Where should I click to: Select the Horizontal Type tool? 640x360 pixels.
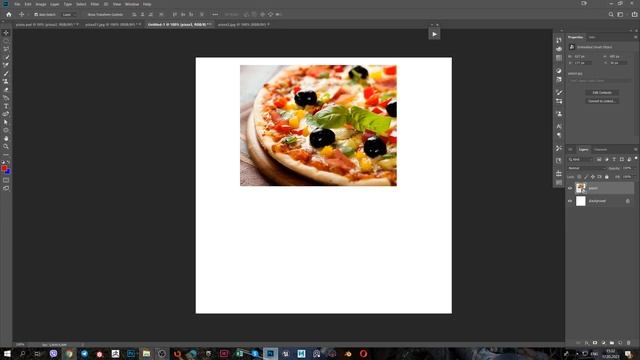point(6,106)
